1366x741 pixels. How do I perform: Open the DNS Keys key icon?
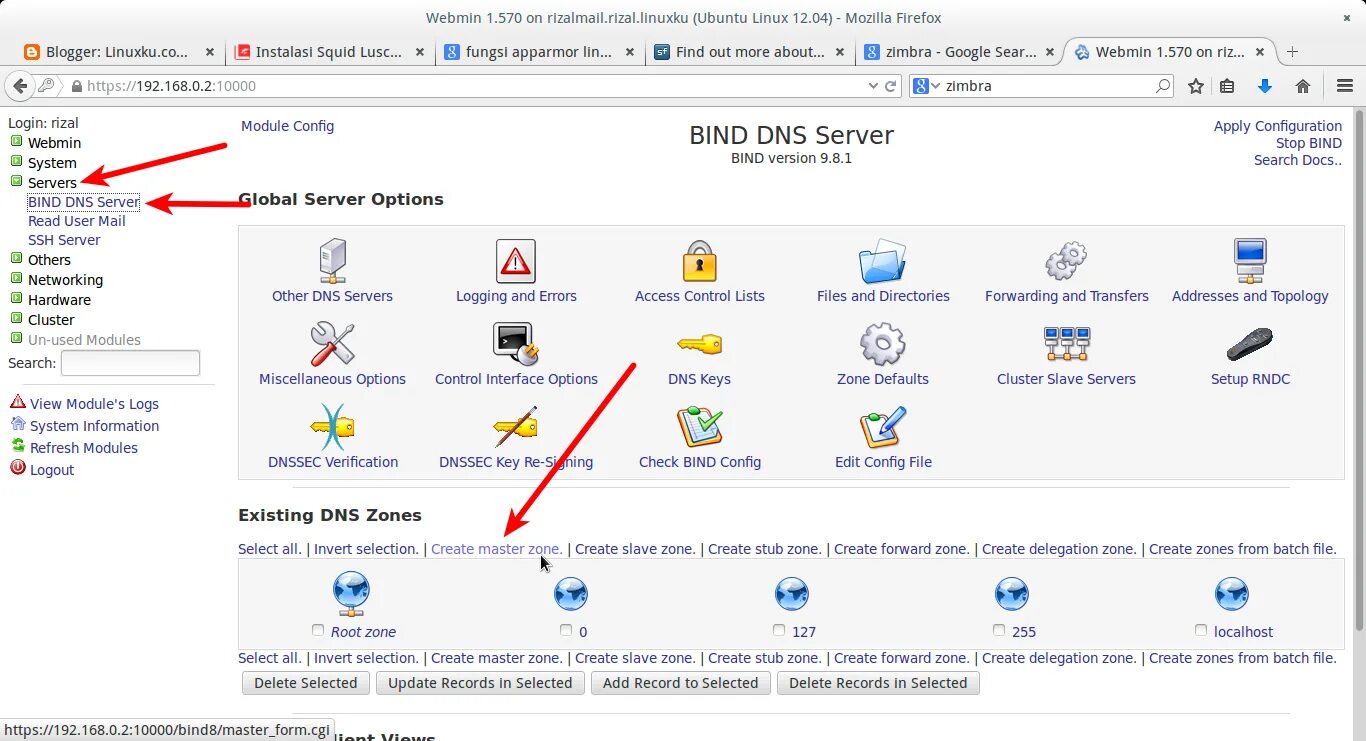click(700, 345)
